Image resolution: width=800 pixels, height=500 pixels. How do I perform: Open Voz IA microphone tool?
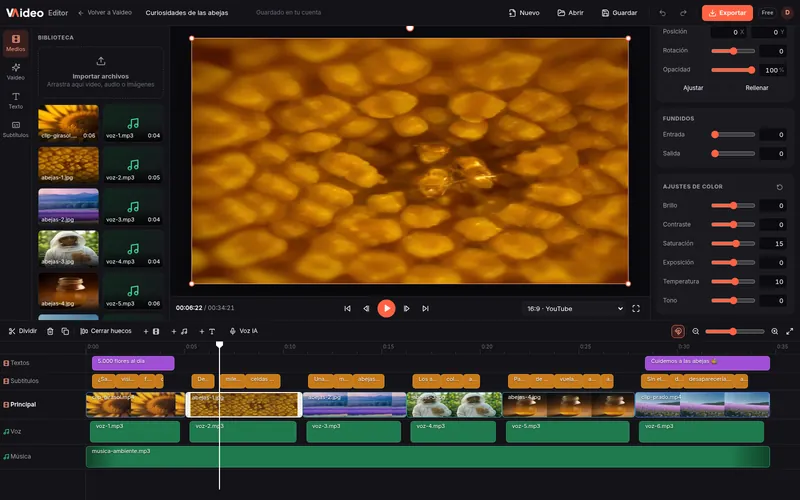244,331
